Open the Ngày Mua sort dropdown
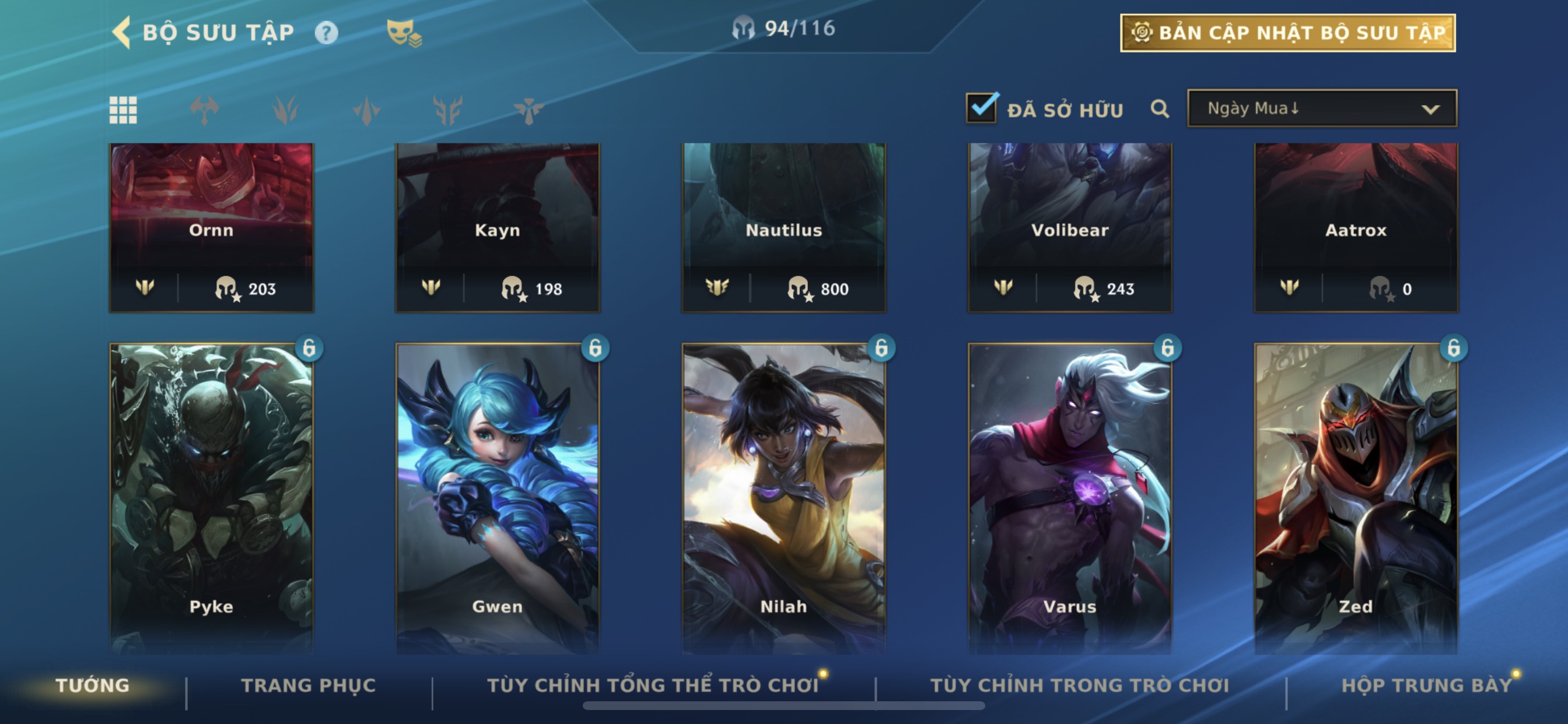 pyautogui.click(x=1322, y=108)
